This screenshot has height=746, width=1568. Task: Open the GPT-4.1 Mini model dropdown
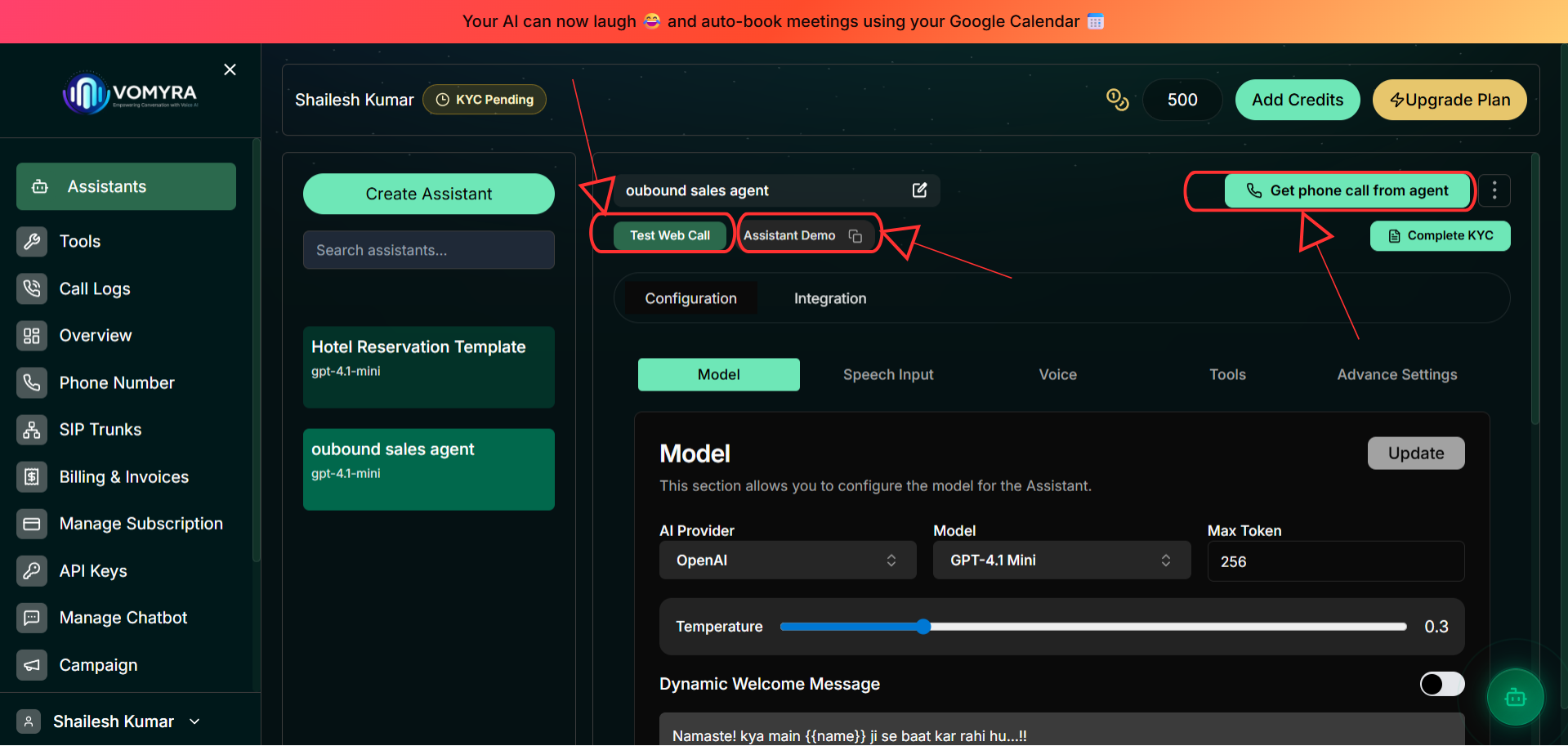coord(1061,561)
